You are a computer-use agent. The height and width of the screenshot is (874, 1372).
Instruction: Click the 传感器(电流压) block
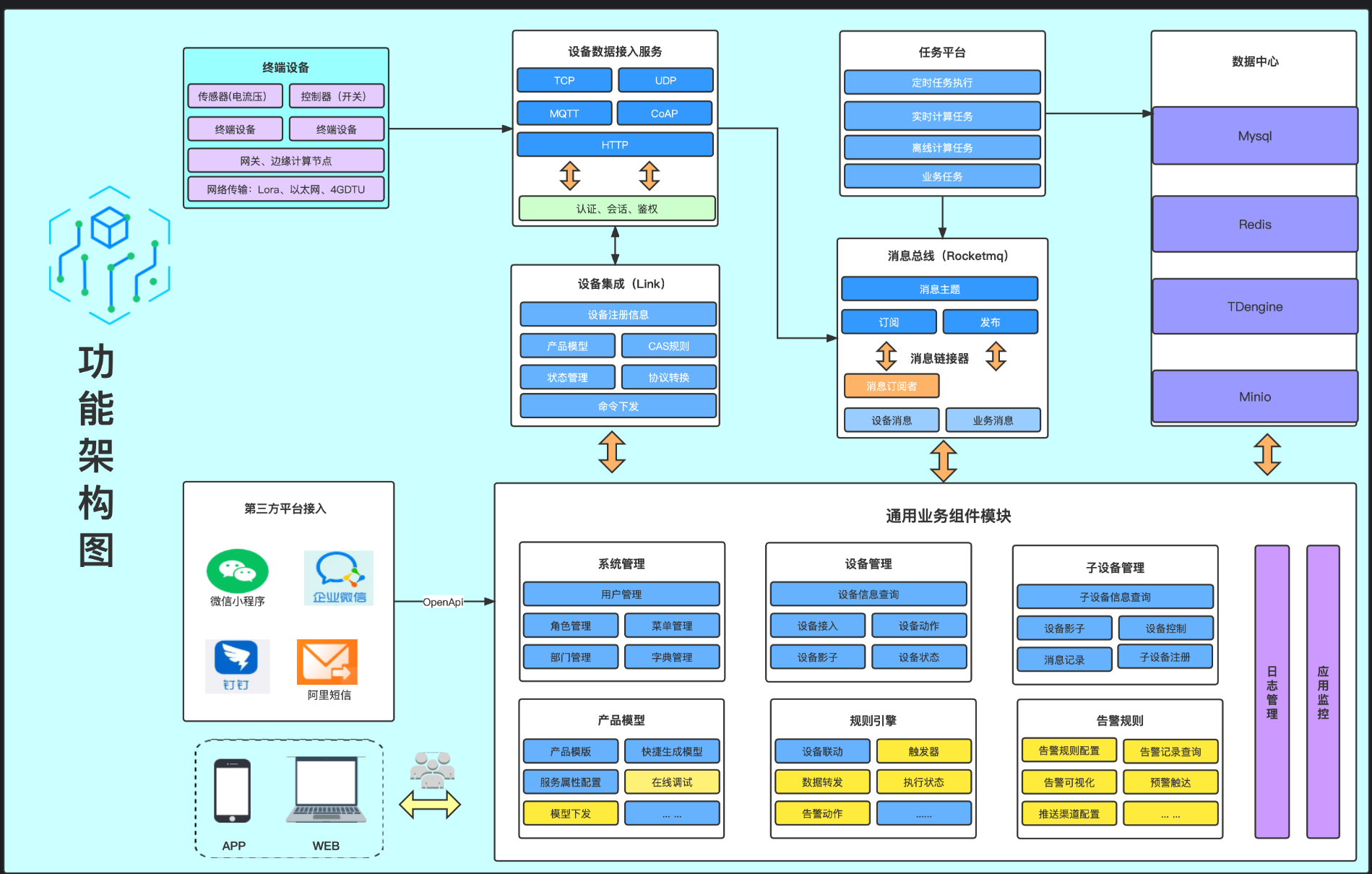pos(235,96)
